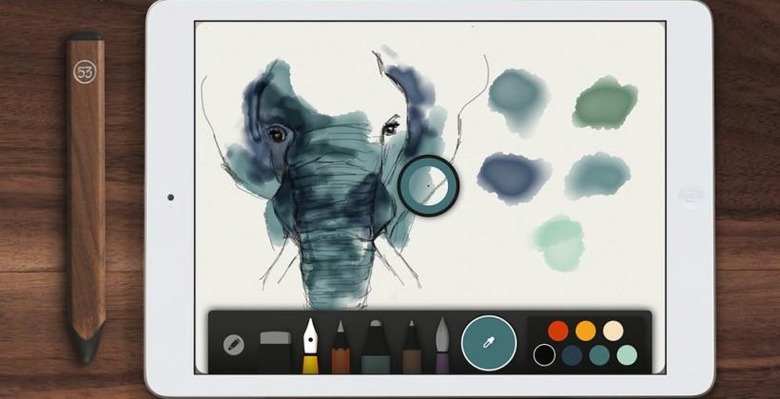Tap the iPad home button
The height and width of the screenshot is (399, 780).
pos(689,195)
